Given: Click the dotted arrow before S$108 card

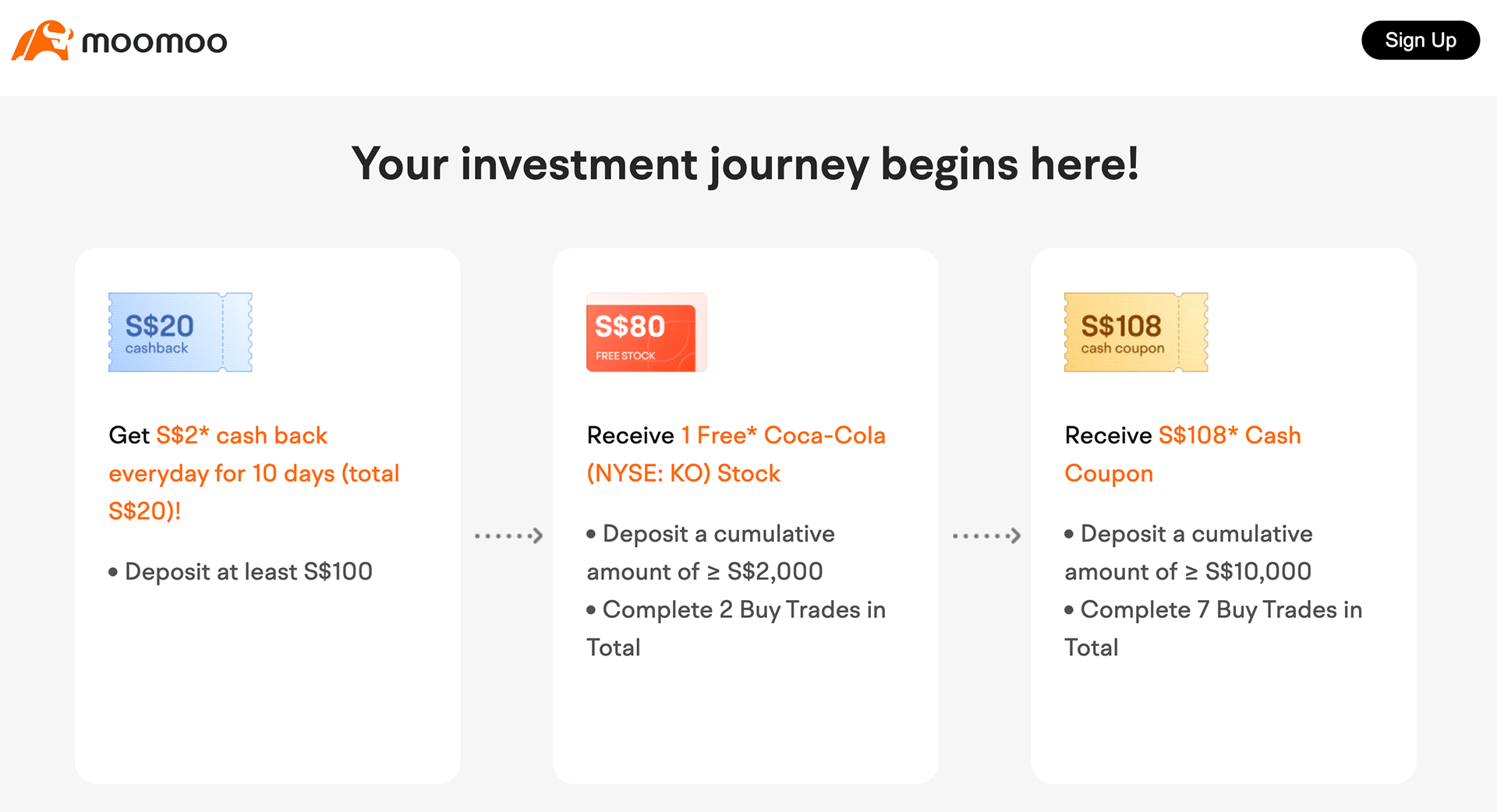Looking at the screenshot, I should pos(986,535).
